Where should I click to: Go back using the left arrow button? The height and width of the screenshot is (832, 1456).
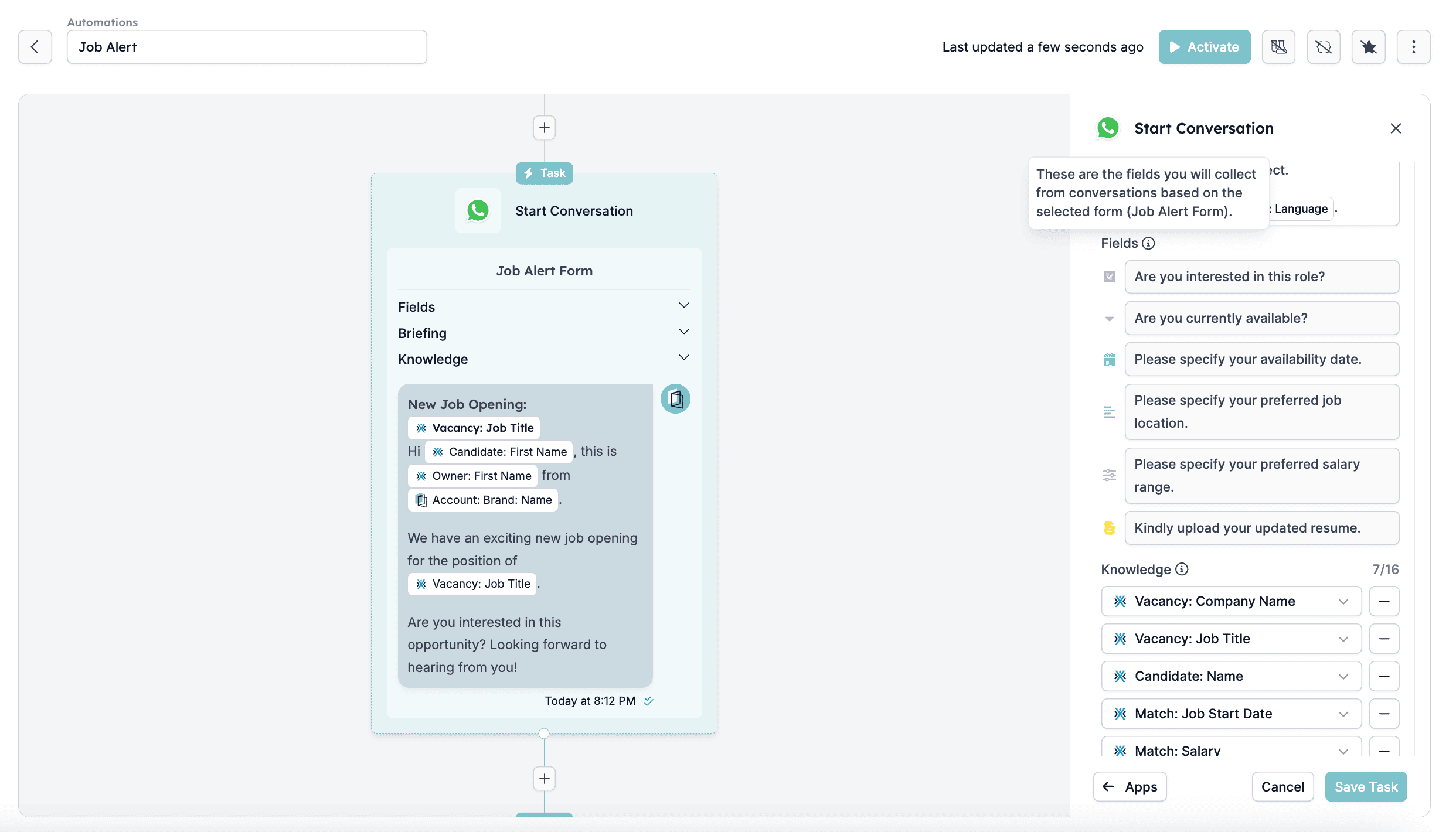pyautogui.click(x=35, y=47)
